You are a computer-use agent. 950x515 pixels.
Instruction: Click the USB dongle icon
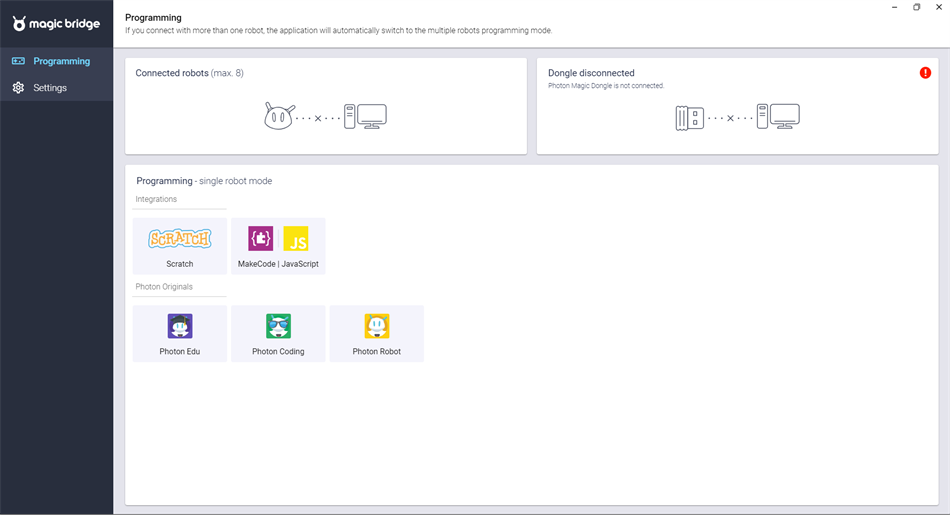coord(689,118)
